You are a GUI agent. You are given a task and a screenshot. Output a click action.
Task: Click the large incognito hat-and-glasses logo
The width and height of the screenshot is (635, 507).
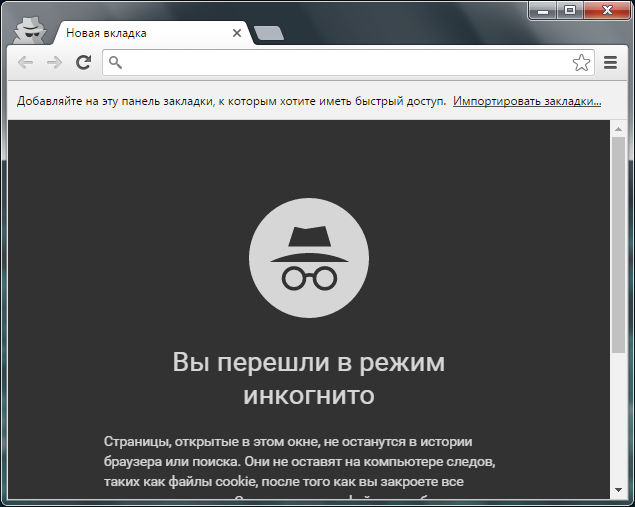(309, 258)
